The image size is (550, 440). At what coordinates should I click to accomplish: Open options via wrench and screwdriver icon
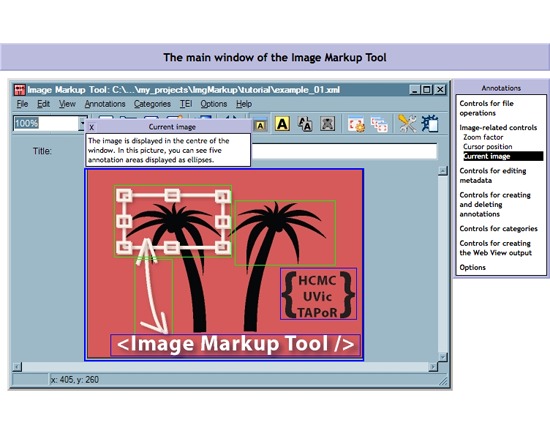(x=407, y=124)
